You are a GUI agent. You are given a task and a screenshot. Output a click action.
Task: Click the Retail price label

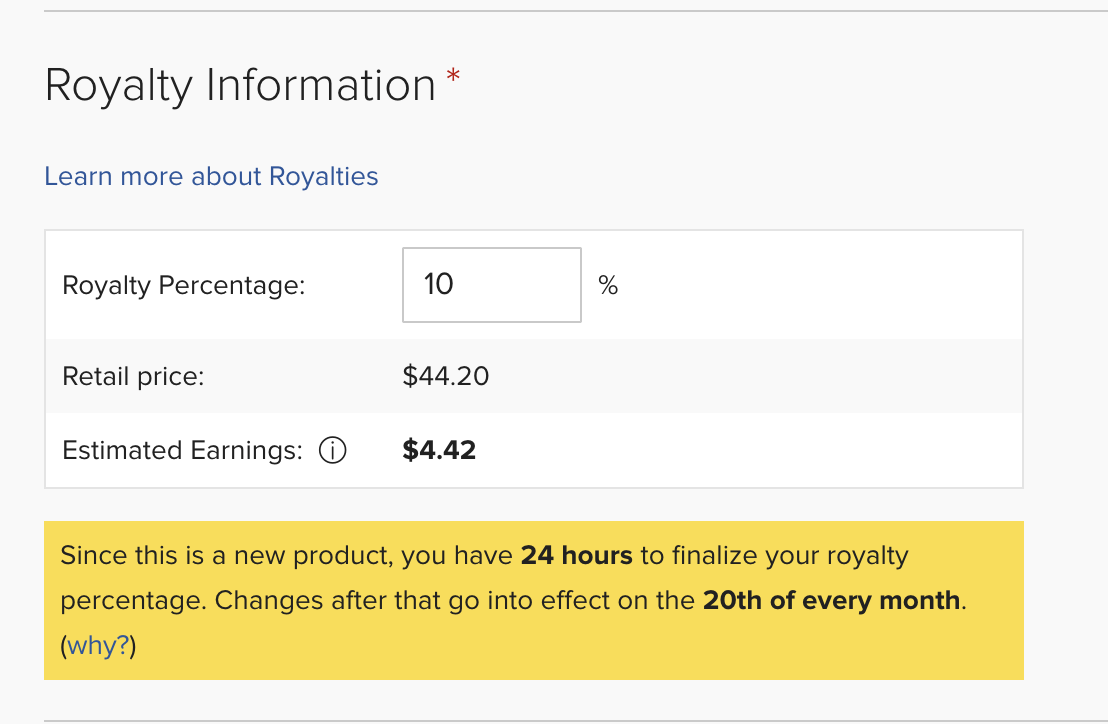[x=133, y=377]
